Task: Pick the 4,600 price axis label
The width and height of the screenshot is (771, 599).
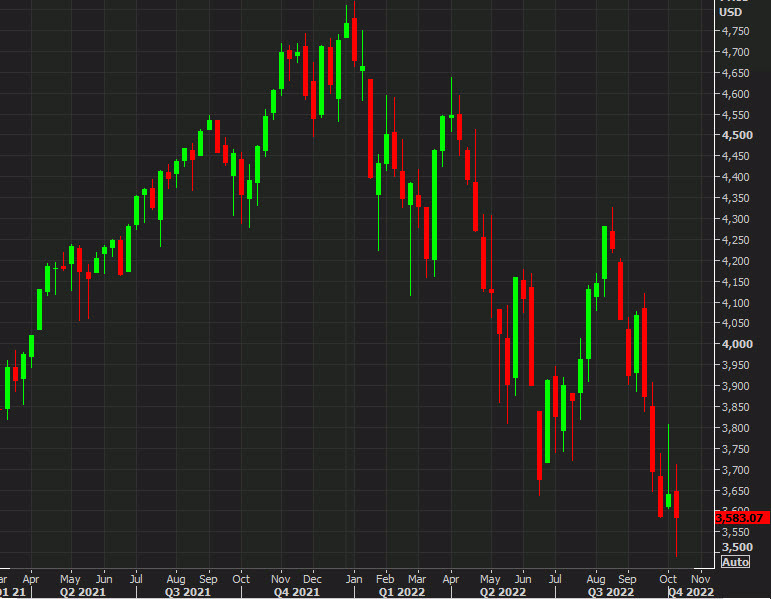Action: coord(736,93)
